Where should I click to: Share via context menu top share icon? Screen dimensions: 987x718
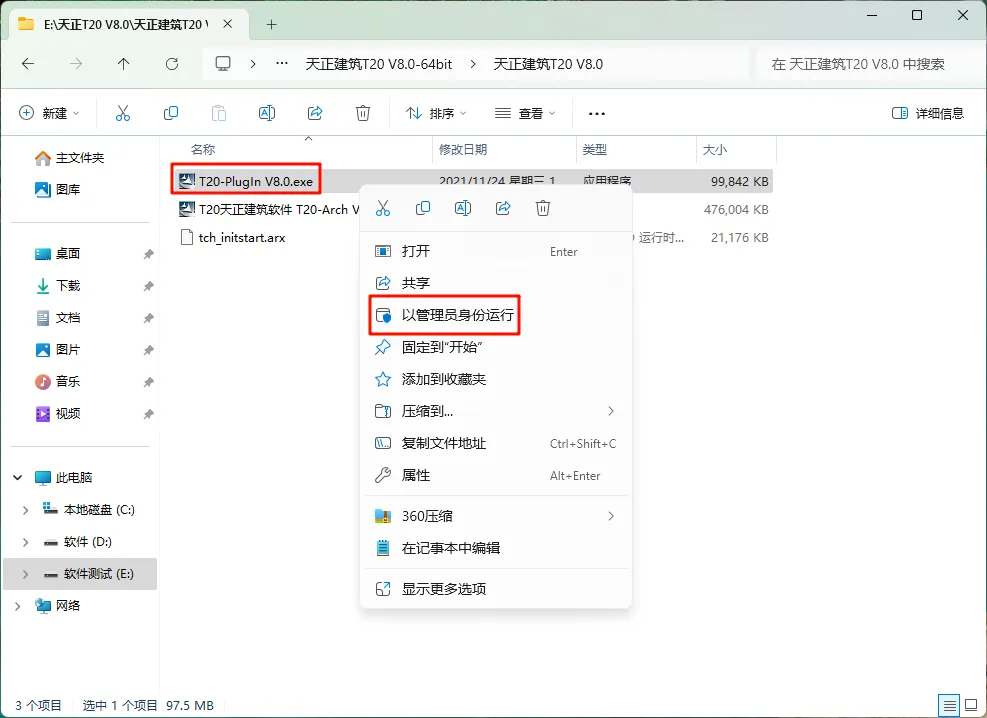tap(503, 208)
